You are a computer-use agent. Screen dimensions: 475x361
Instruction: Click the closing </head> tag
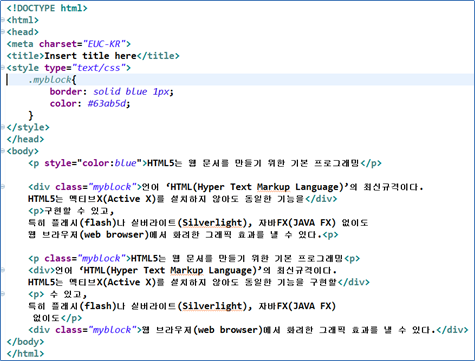25,139
